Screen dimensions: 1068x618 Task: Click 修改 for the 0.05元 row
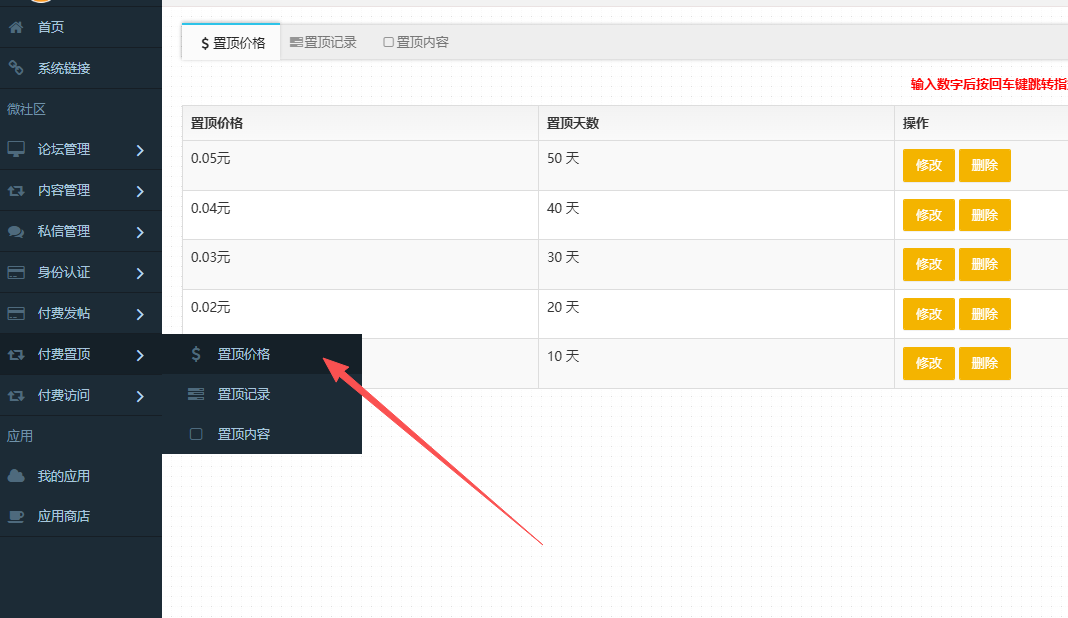point(928,165)
